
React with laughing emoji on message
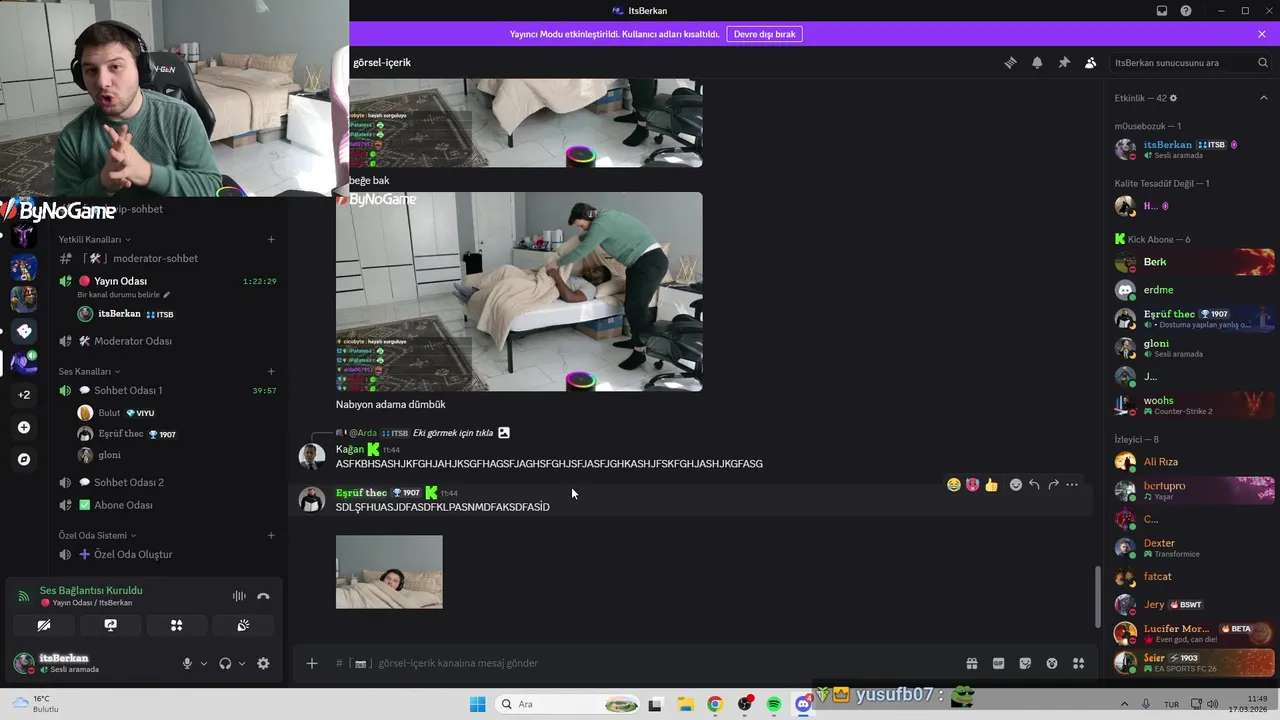[954, 485]
